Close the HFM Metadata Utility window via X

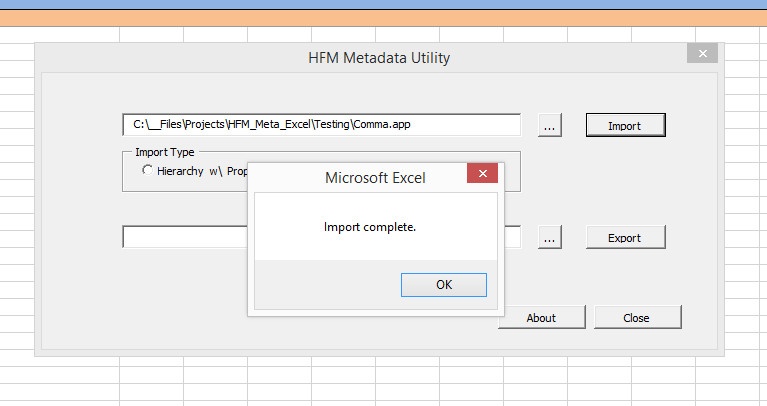pos(702,54)
